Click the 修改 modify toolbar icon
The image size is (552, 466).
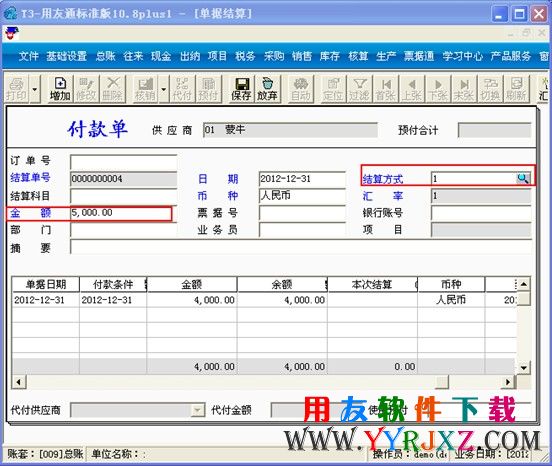(86, 89)
